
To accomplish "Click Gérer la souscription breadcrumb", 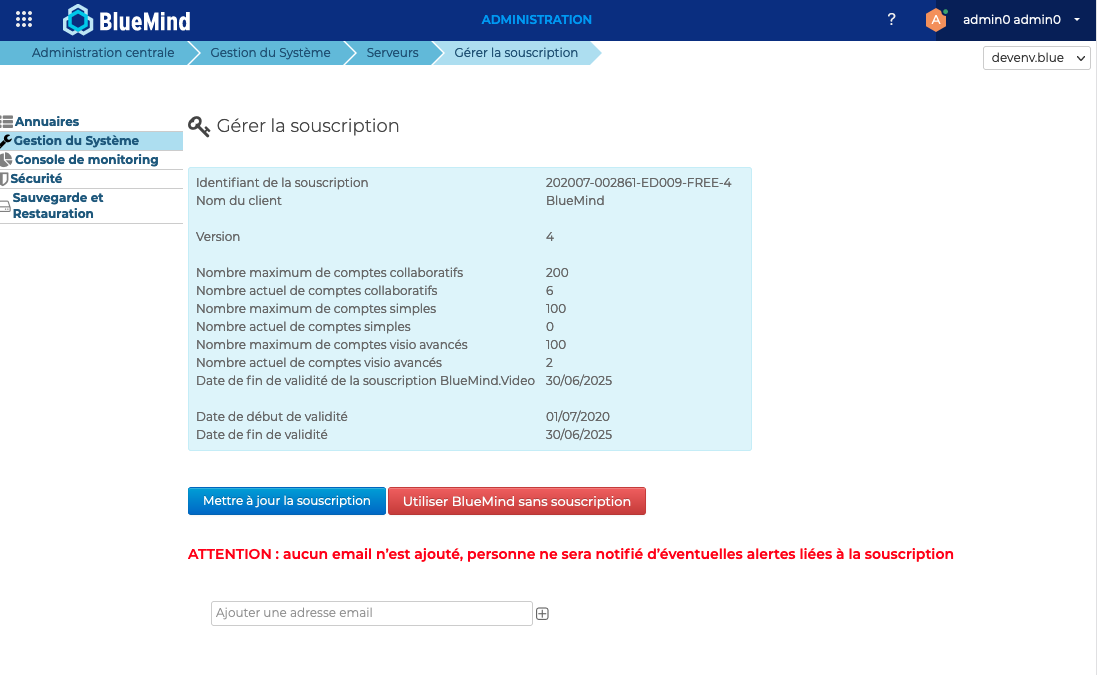I will pyautogui.click(x=516, y=52).
